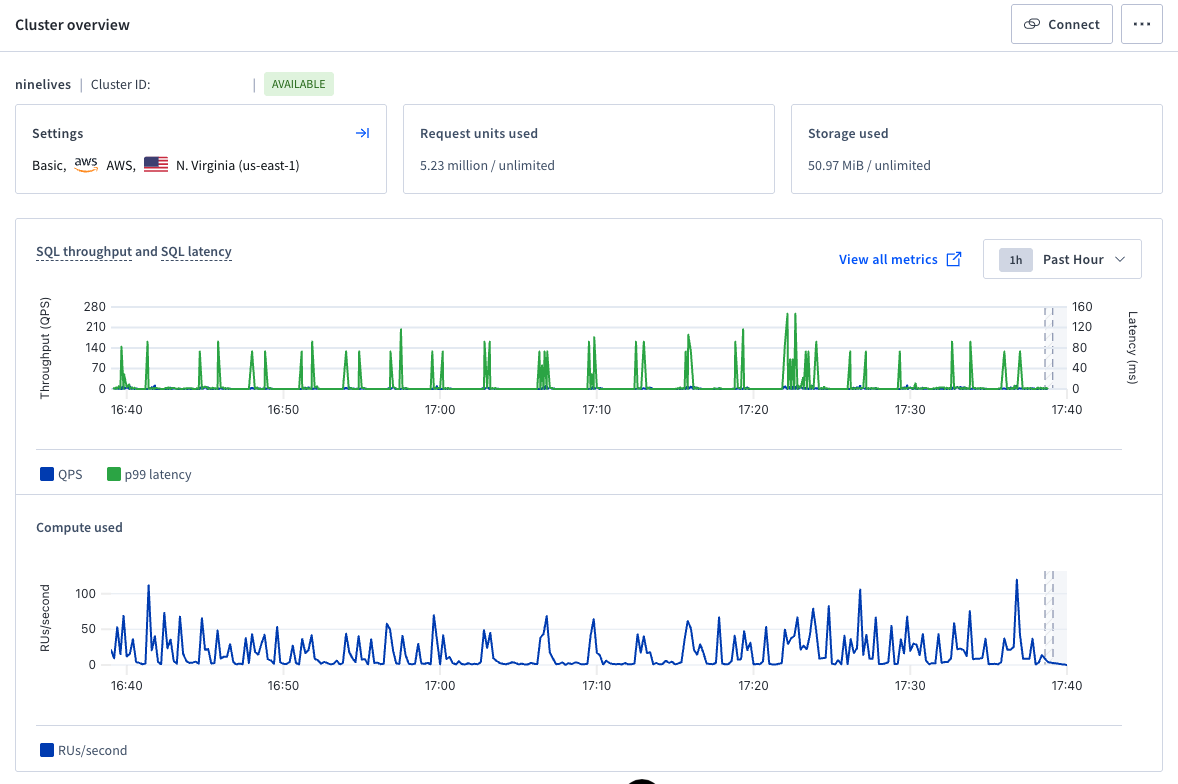1178x784 pixels.
Task: Open the SQL throughput definition link
Action: tap(83, 252)
